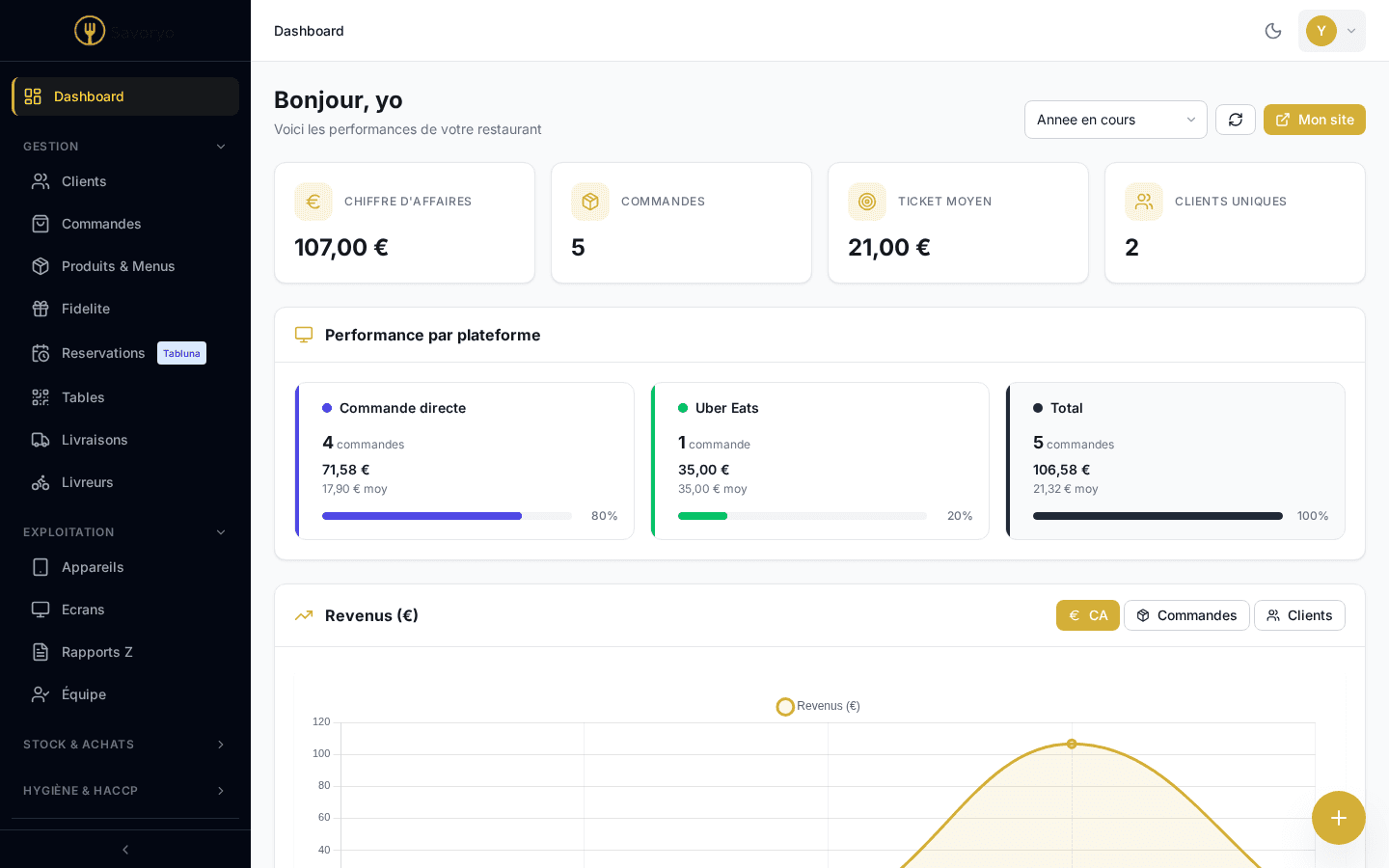Open the Clients page from sidebar
This screenshot has width=1389, height=868.
click(125, 181)
